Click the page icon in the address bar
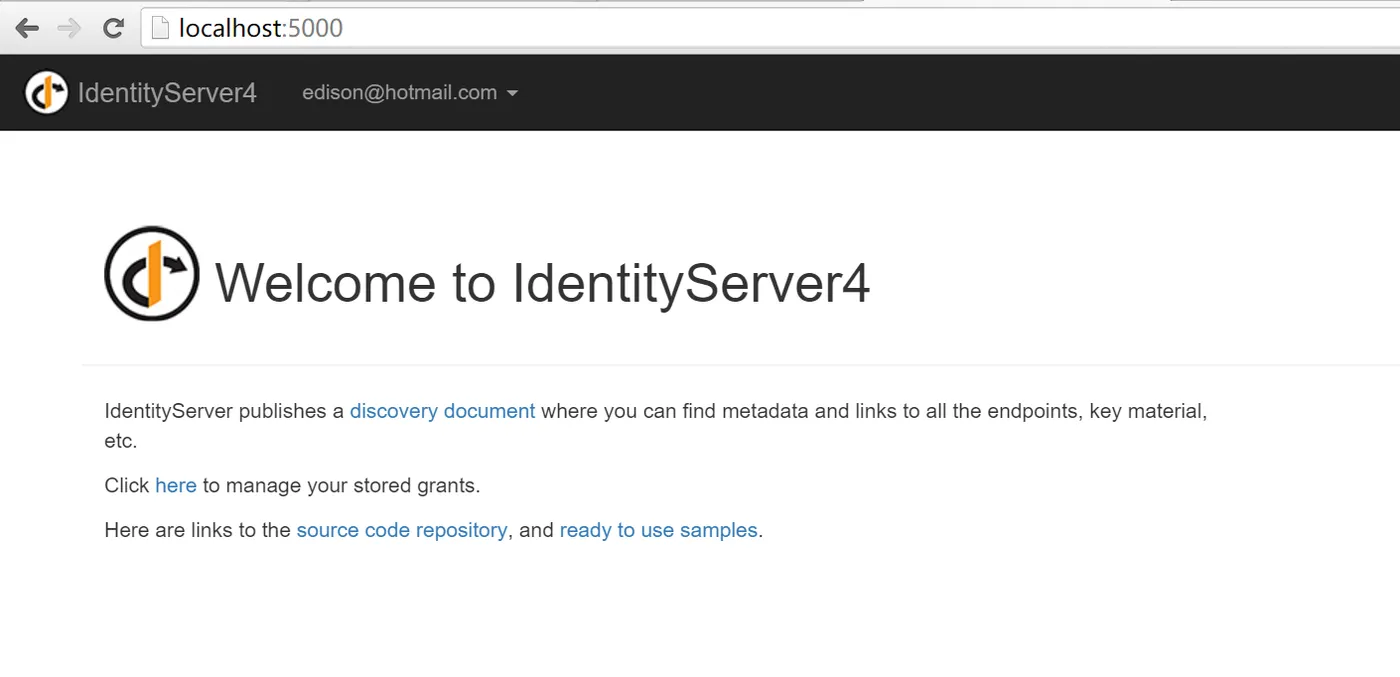This screenshot has width=1400, height=677. click(x=160, y=28)
